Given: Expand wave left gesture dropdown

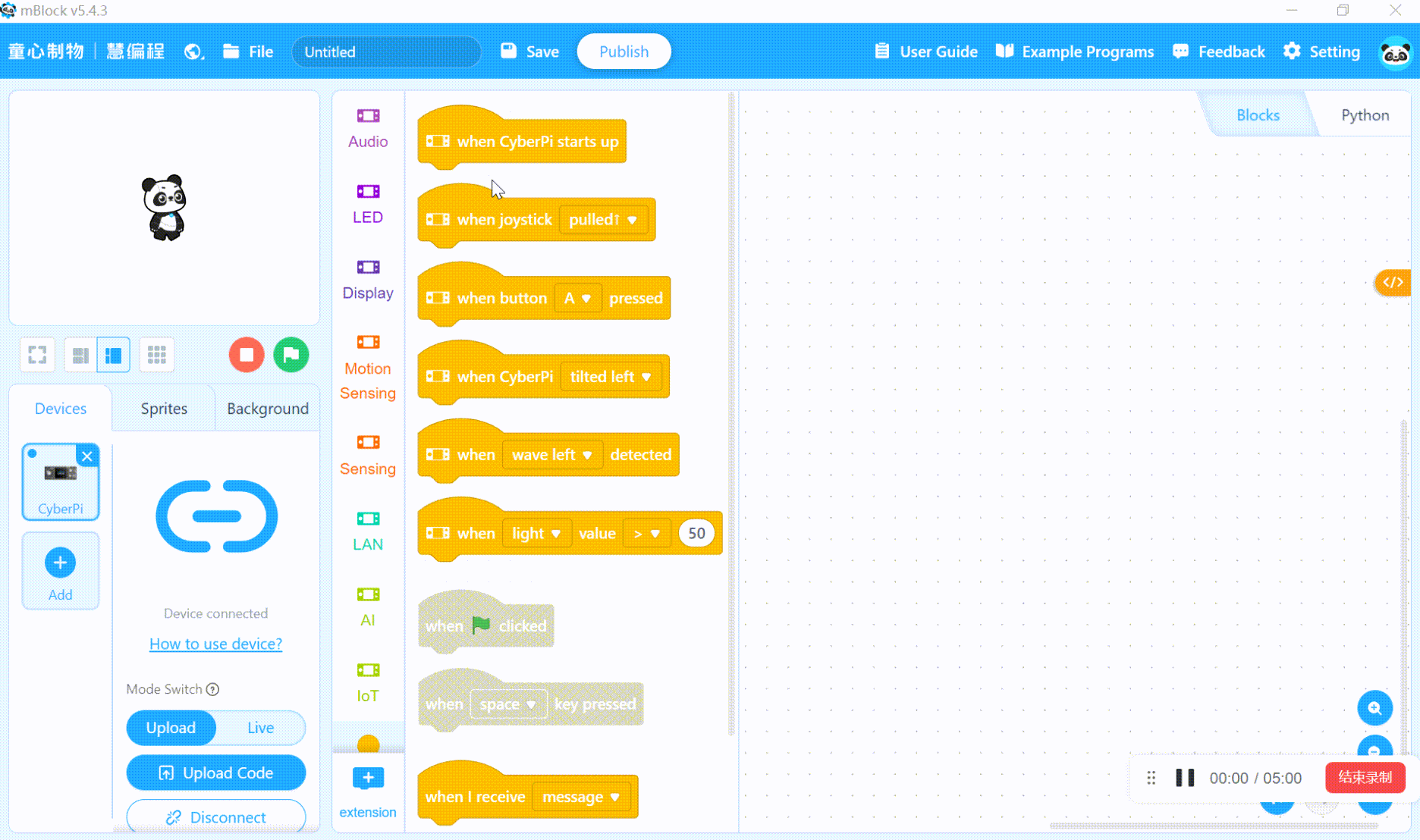Looking at the screenshot, I should click(552, 455).
